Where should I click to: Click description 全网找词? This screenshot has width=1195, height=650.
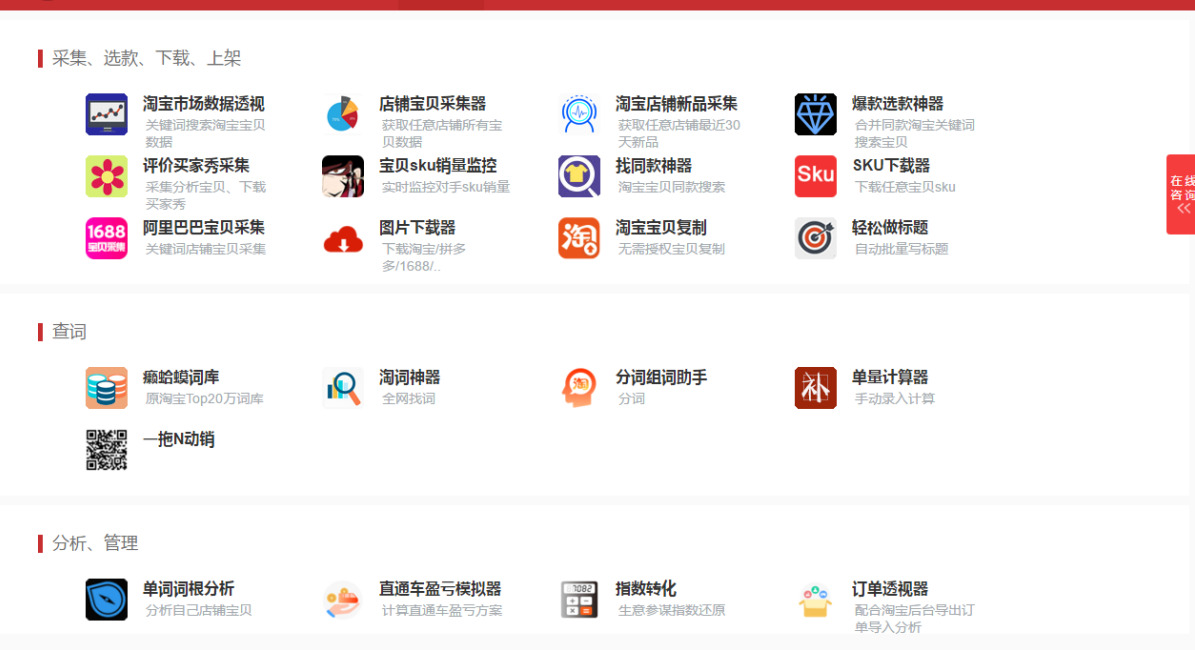pyautogui.click(x=408, y=399)
